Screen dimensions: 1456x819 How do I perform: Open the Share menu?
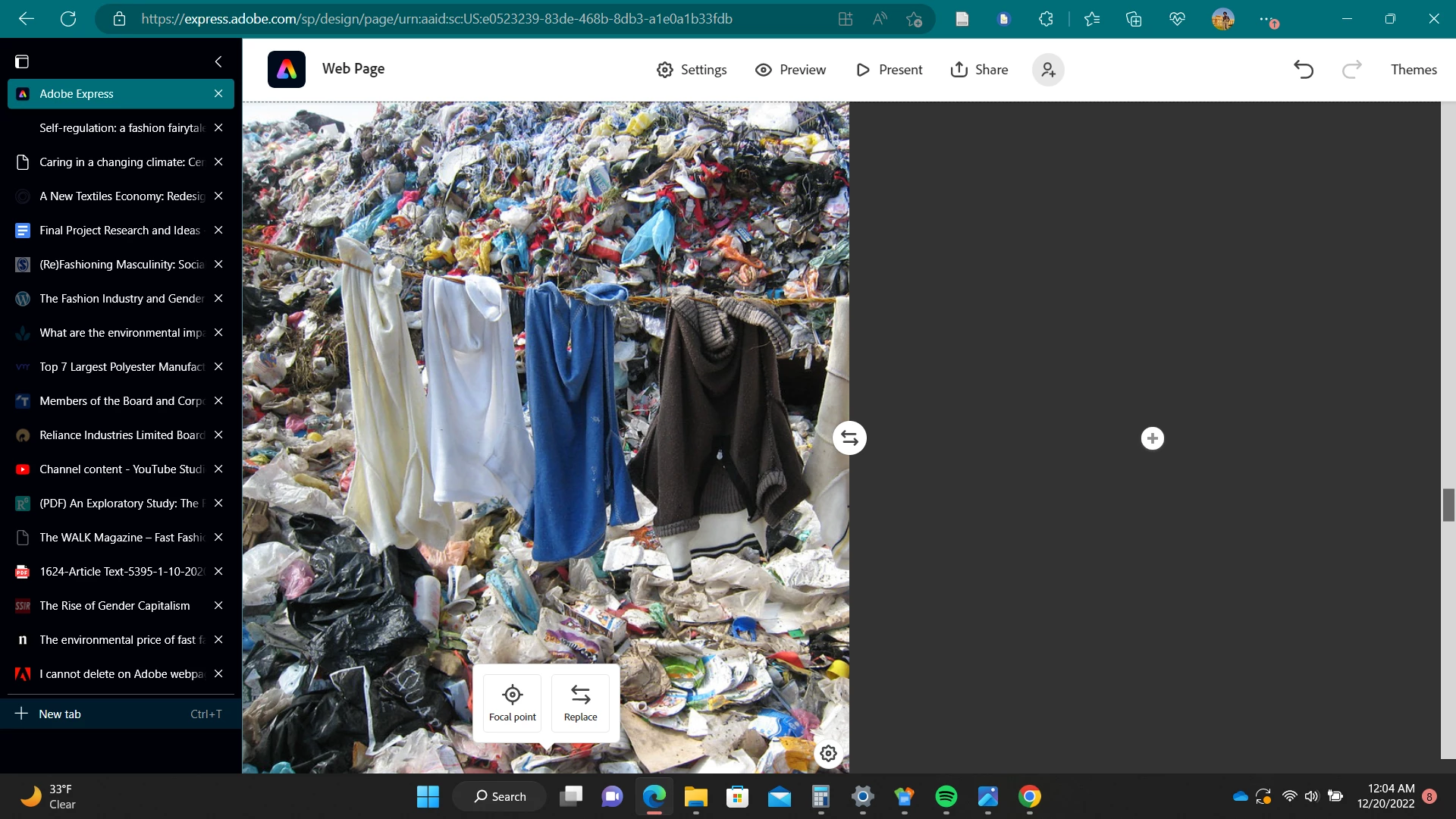pos(979,70)
